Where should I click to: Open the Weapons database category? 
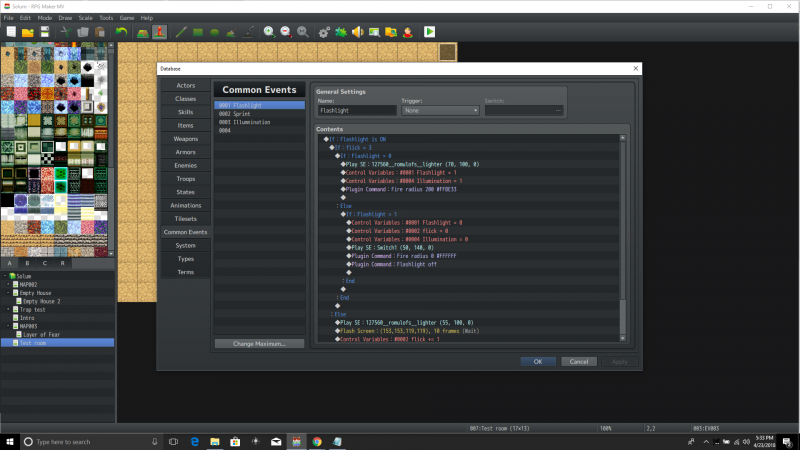pos(186,139)
